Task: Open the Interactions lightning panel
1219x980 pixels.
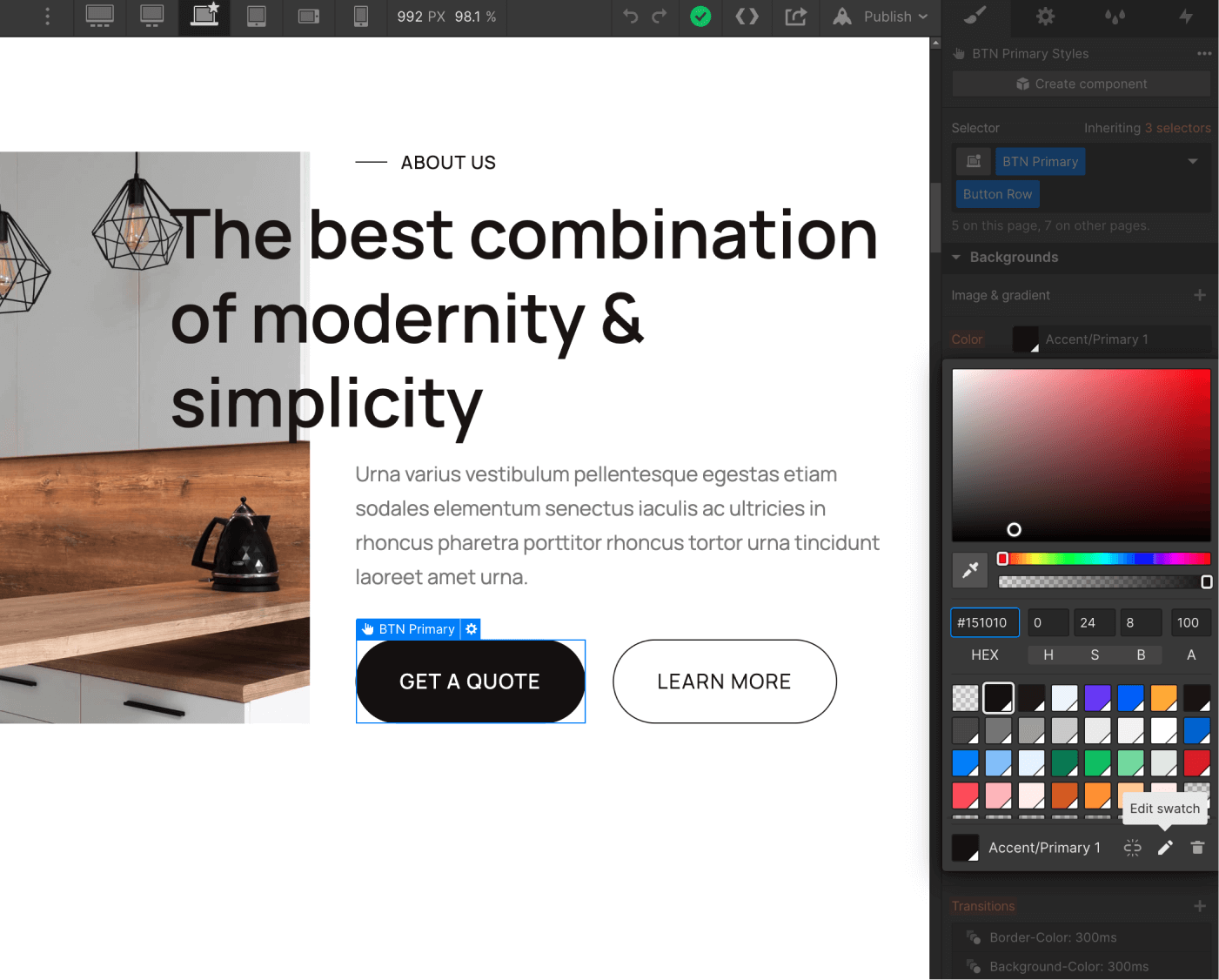Action: pos(1187,17)
